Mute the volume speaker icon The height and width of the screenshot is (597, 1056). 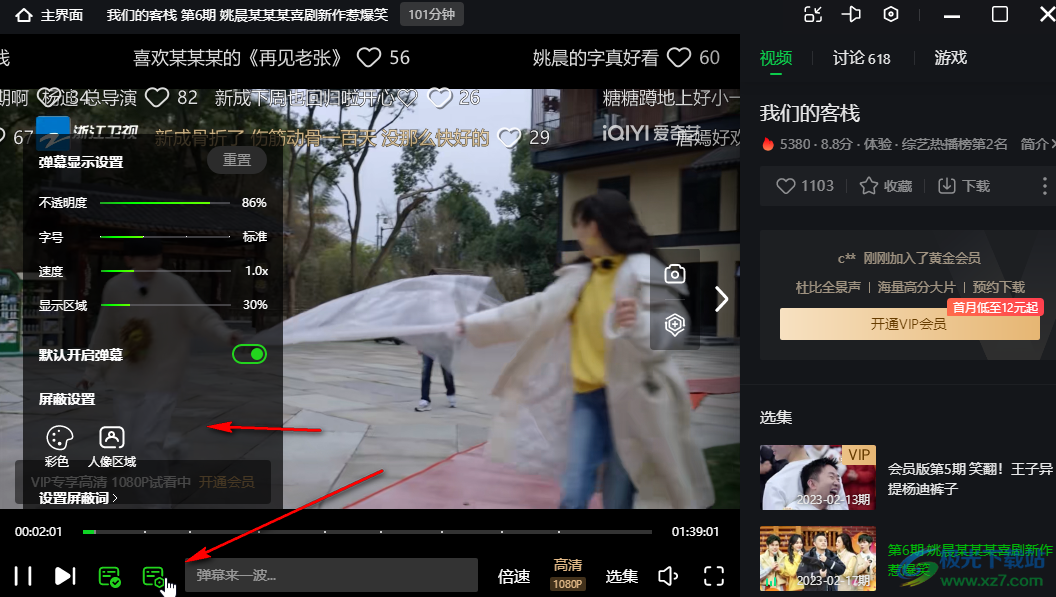667,576
